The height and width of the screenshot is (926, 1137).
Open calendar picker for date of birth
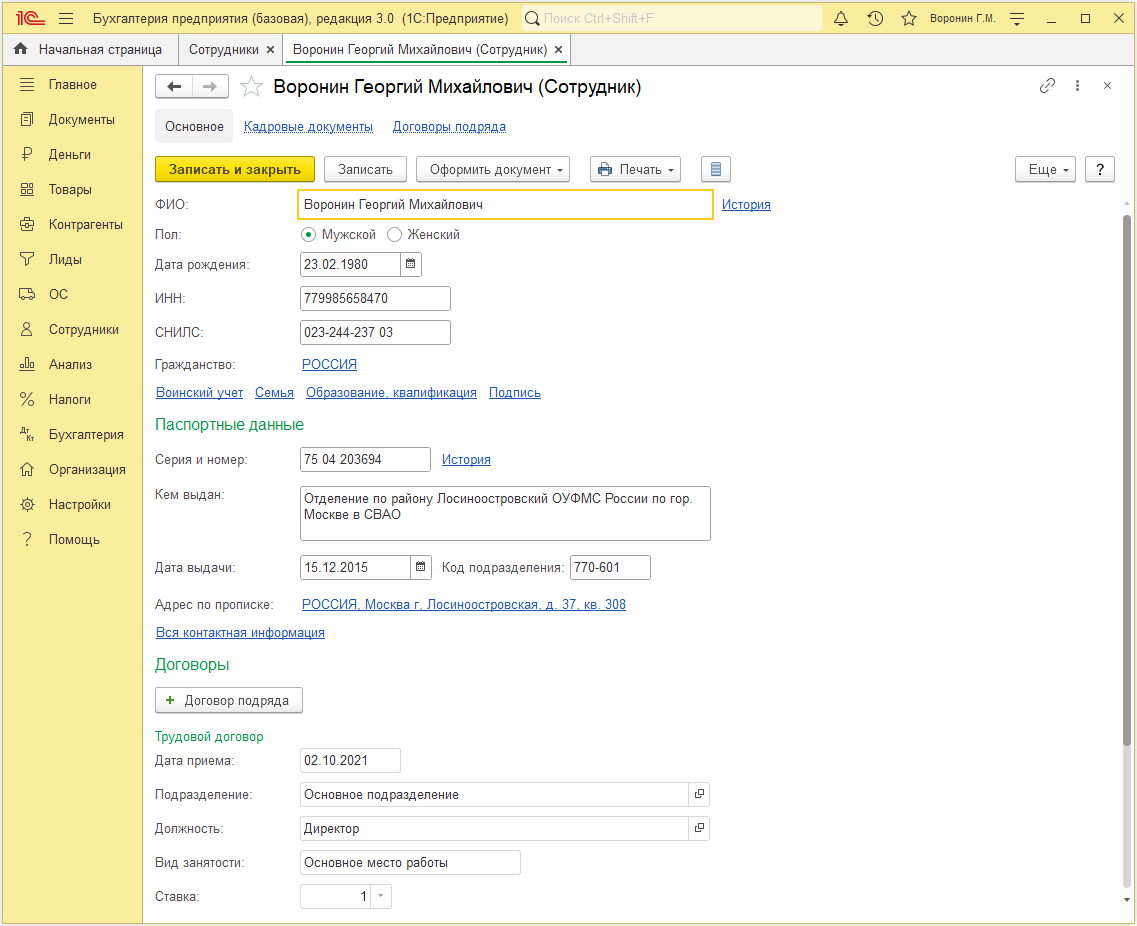(x=410, y=264)
